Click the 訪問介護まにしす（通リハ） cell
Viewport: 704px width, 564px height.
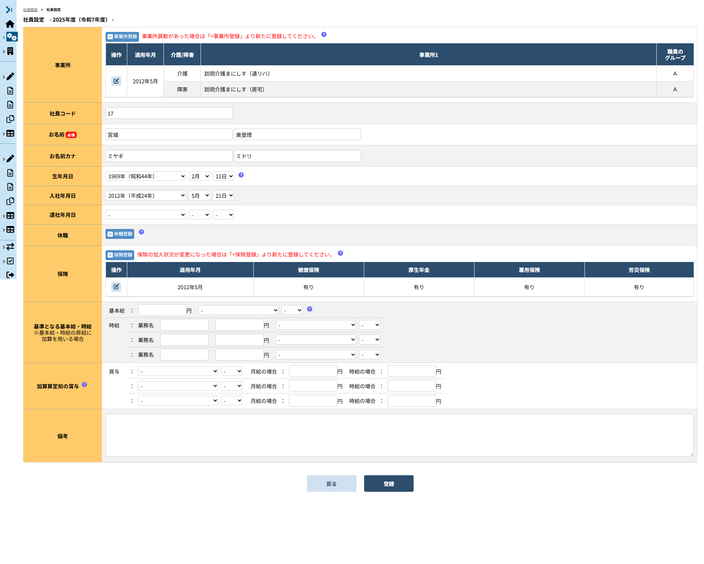point(428,74)
